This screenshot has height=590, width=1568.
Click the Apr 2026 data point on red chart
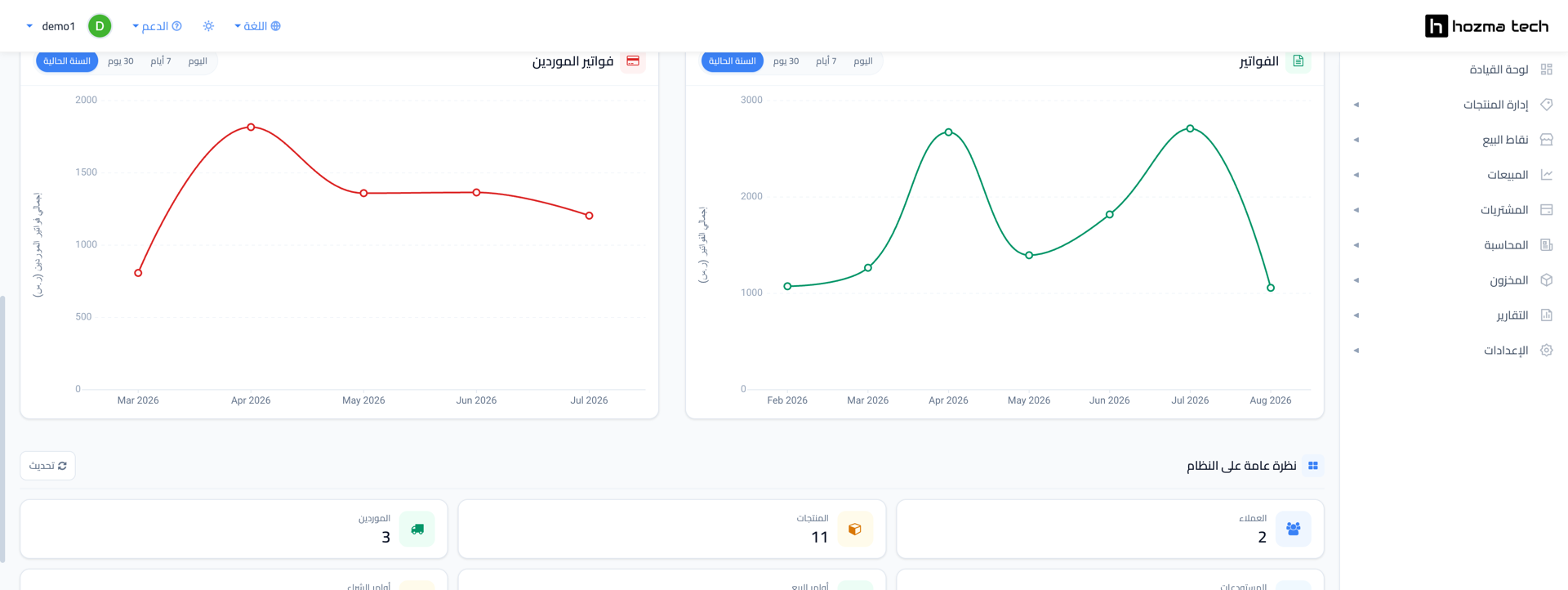251,127
